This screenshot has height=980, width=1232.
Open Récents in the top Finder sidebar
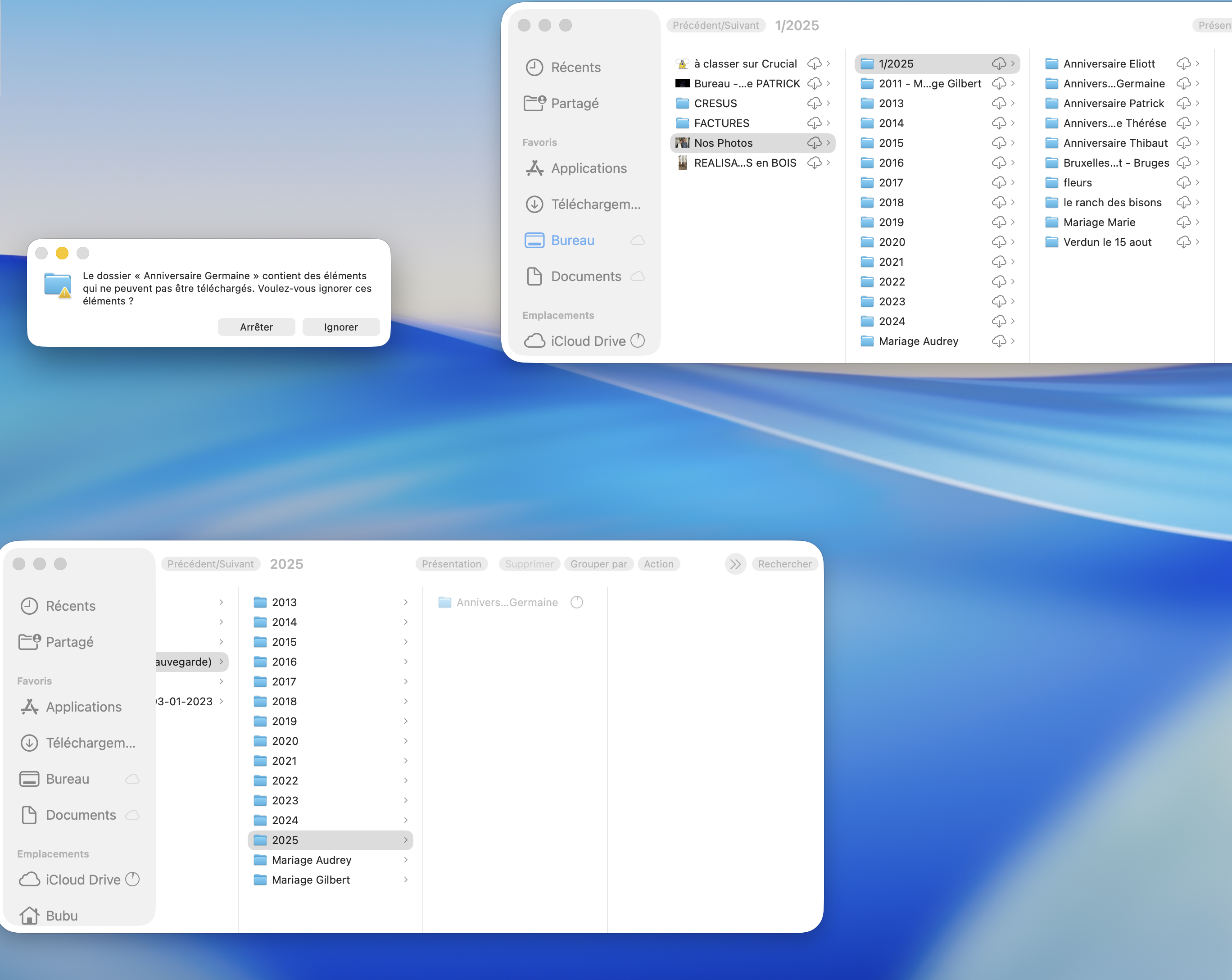coord(575,68)
